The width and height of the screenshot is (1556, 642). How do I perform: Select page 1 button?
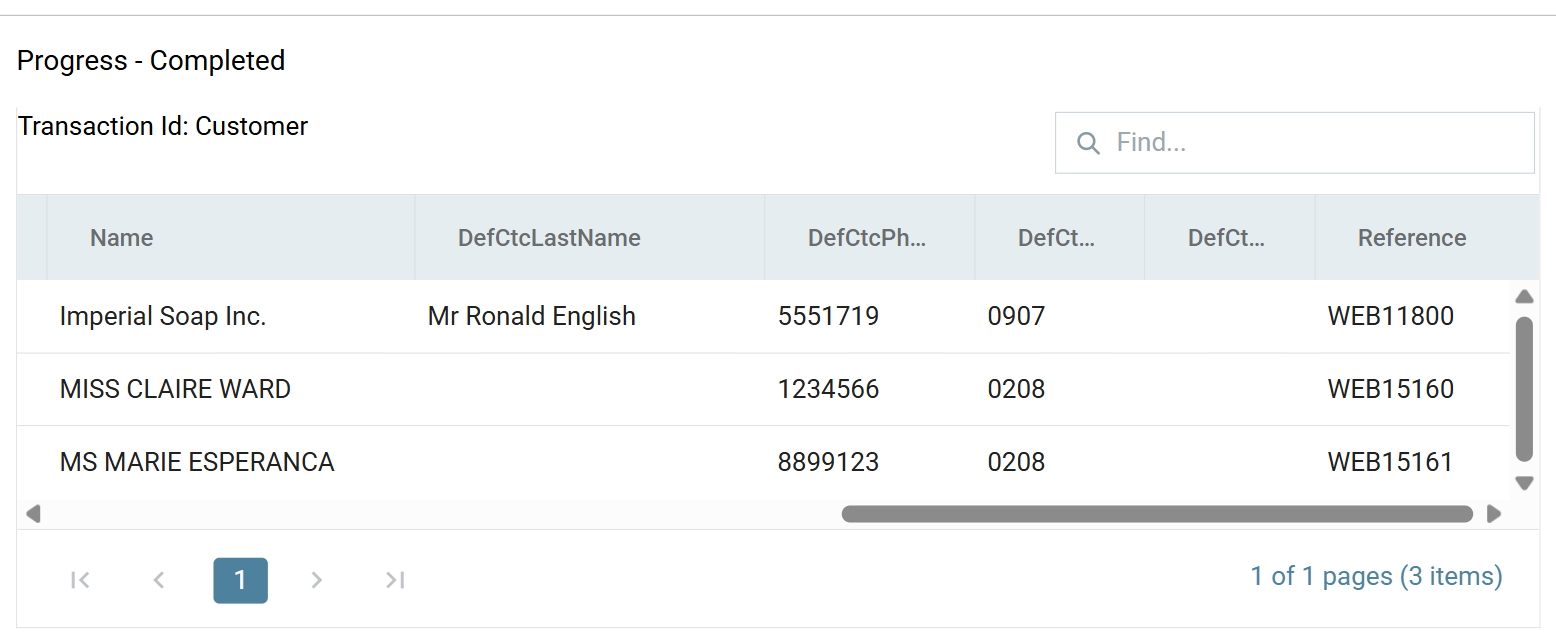[x=240, y=580]
